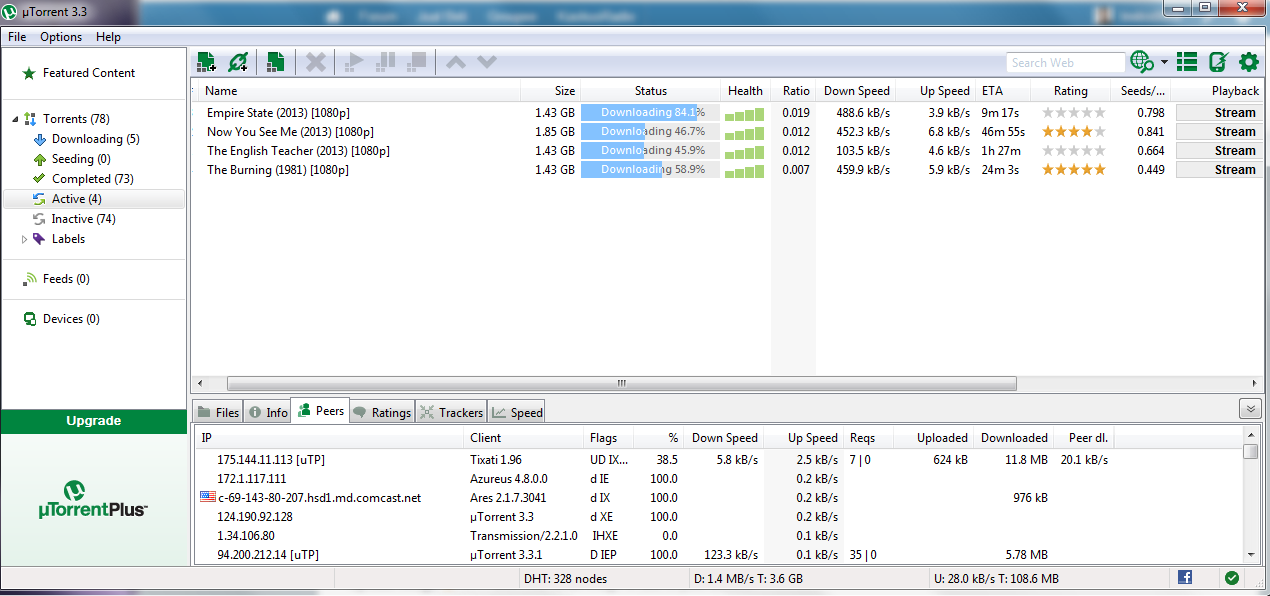Collapse the Torrents tree node
Viewport: 1270px width, 596px height.
pyautogui.click(x=15, y=120)
